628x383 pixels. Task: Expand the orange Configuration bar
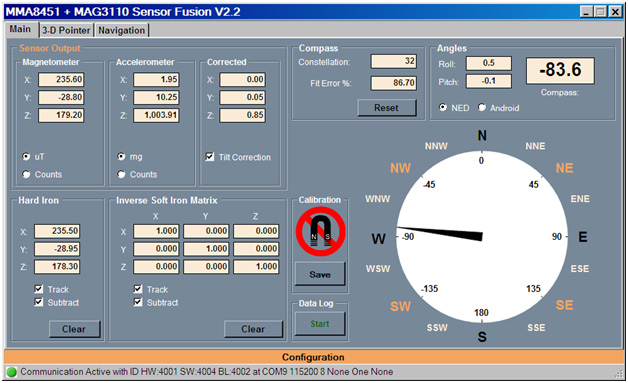[x=314, y=357]
